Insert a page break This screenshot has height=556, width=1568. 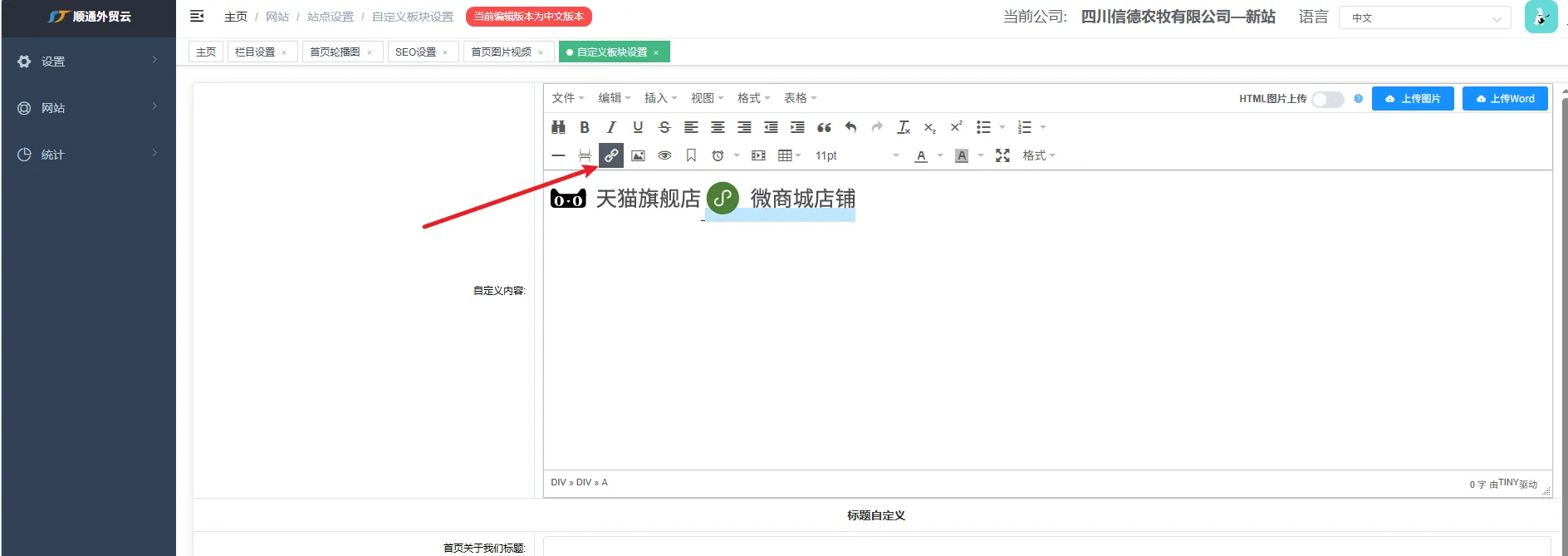coord(585,155)
